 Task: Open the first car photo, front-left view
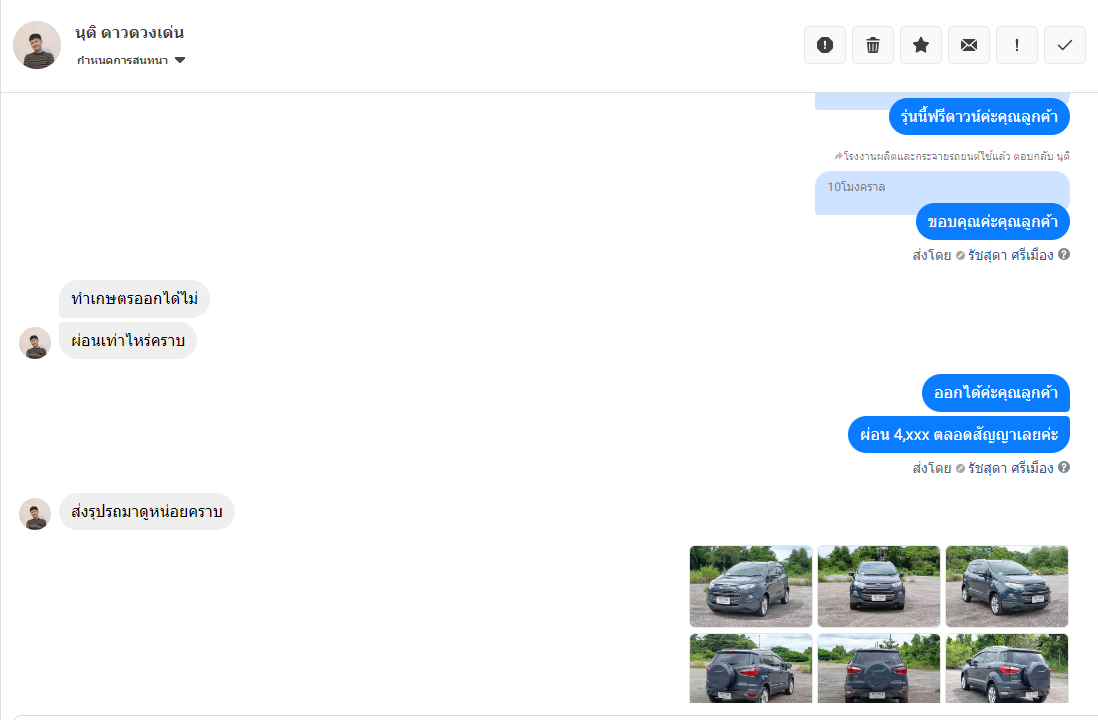click(751, 586)
